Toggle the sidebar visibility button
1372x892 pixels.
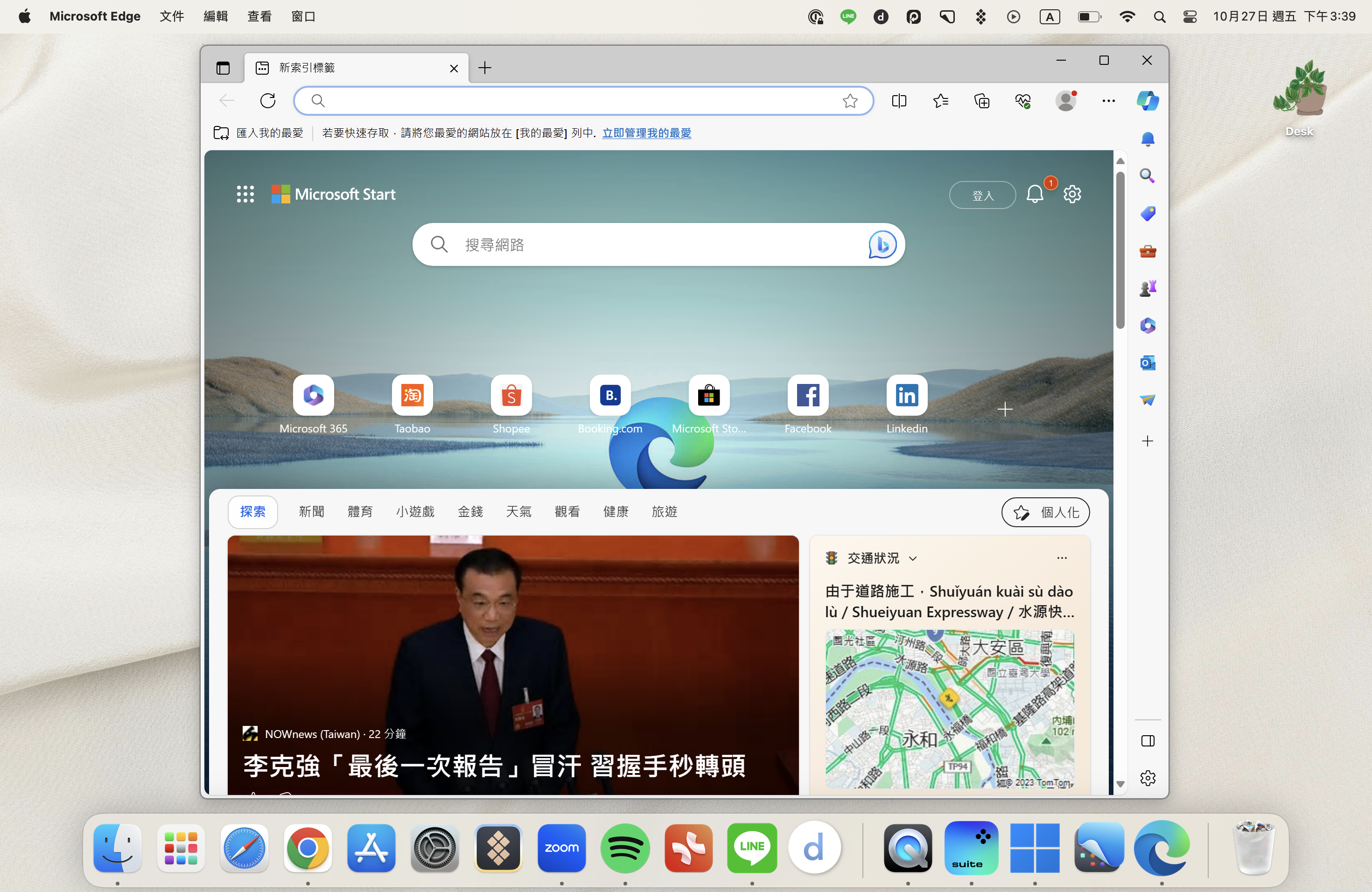point(1148,740)
